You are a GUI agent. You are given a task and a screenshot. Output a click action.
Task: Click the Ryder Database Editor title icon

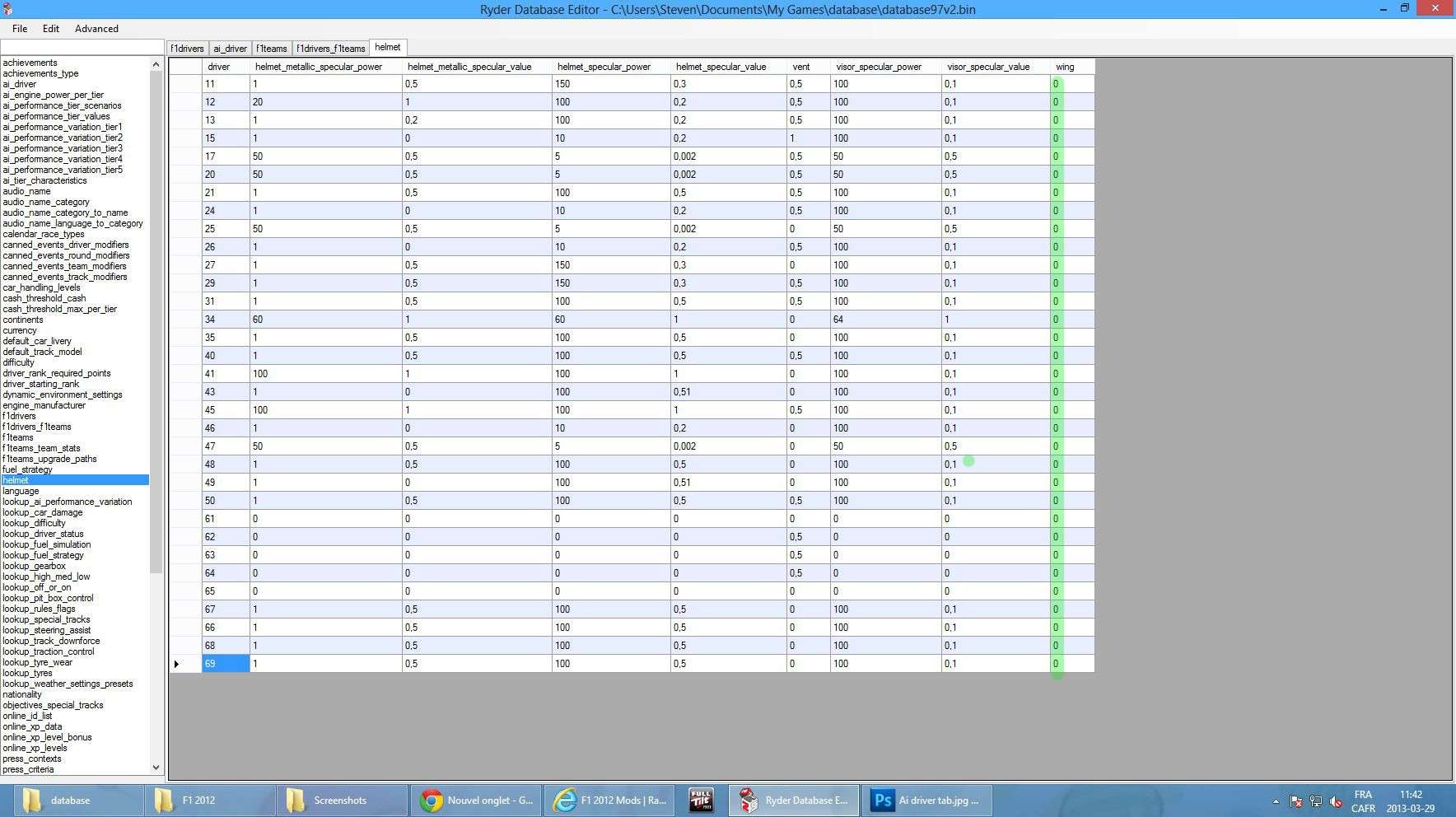point(7,9)
